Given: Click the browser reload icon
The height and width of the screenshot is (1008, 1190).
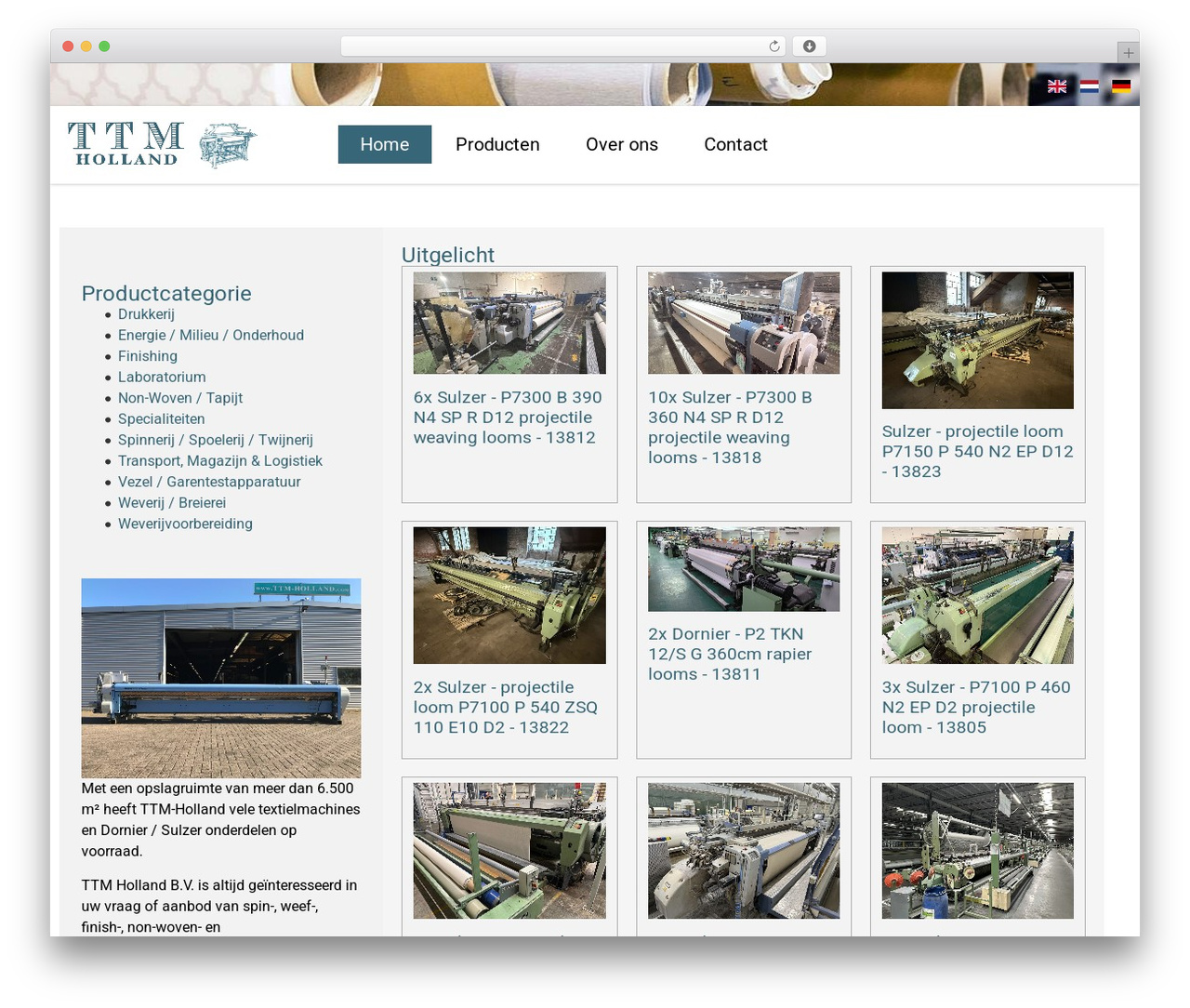Looking at the screenshot, I should click(773, 46).
